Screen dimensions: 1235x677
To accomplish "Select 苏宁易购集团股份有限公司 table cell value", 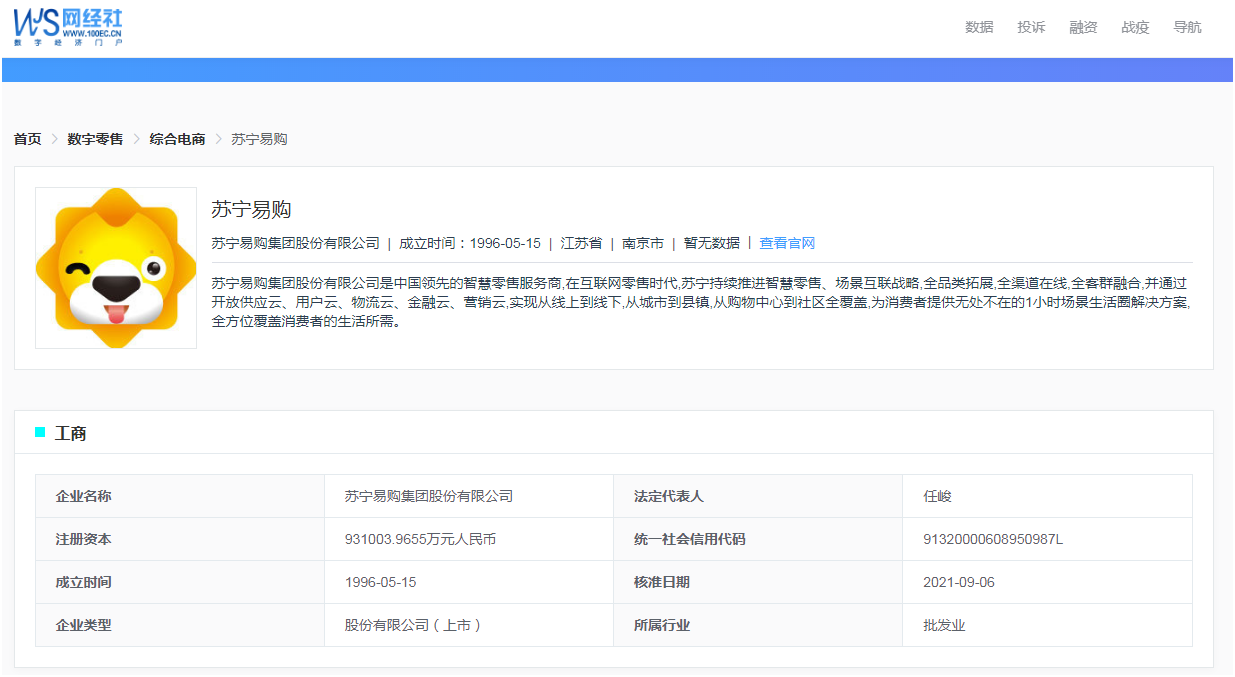I will [x=469, y=496].
